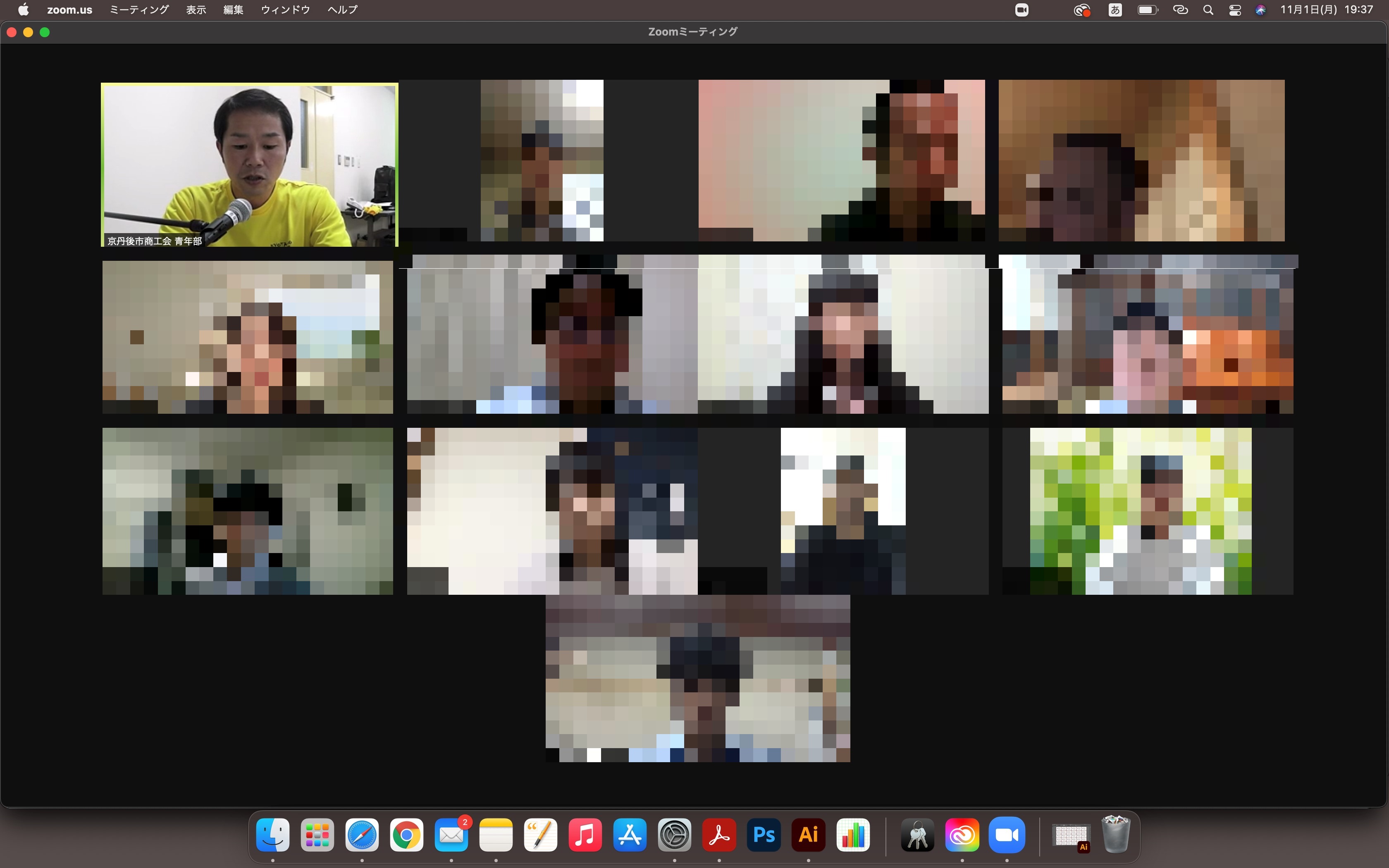Viewport: 1389px width, 868px height.
Task: Open the App Store from Dock
Action: tap(630, 835)
